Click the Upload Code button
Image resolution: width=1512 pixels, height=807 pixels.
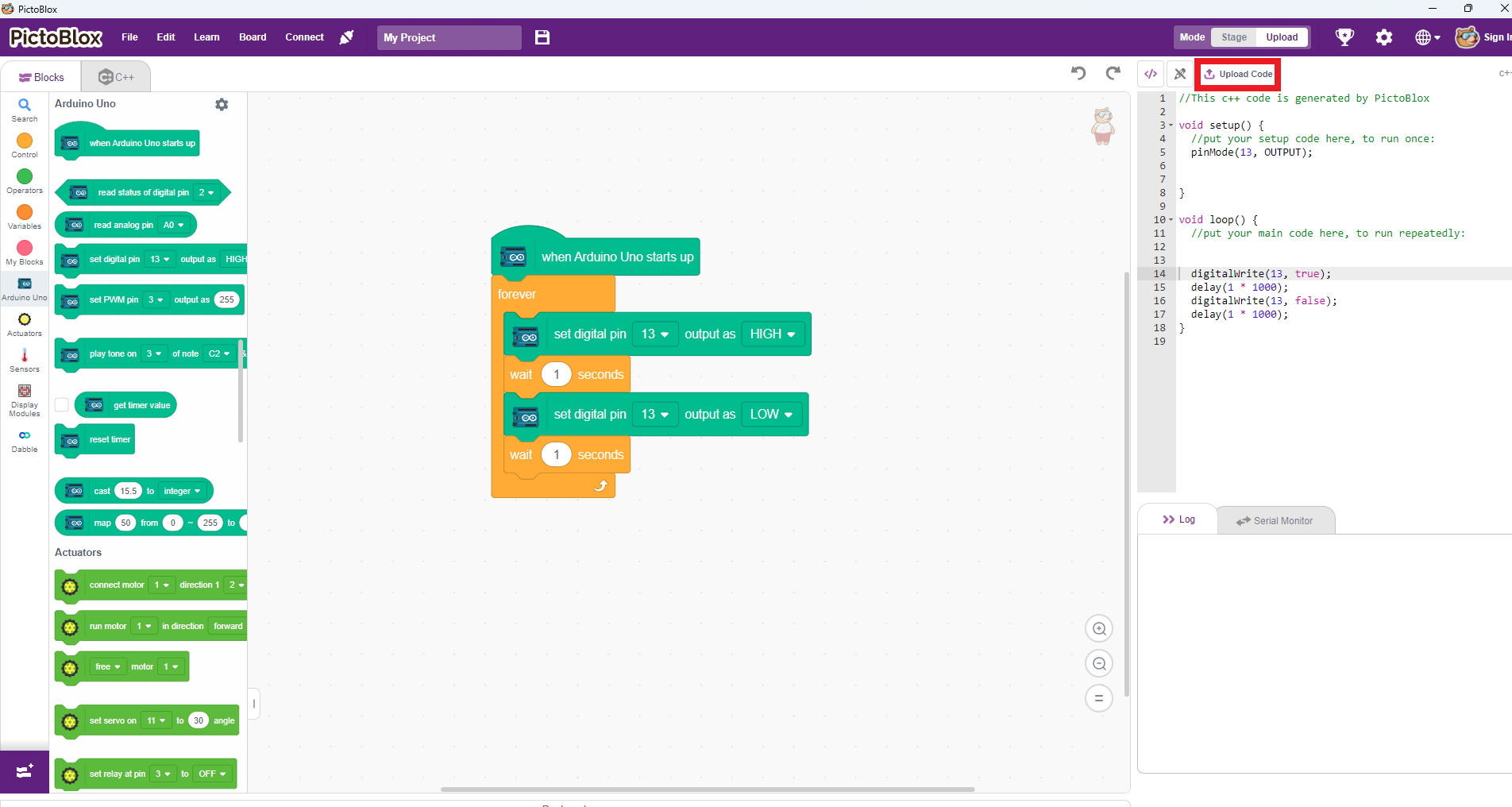(x=1236, y=74)
